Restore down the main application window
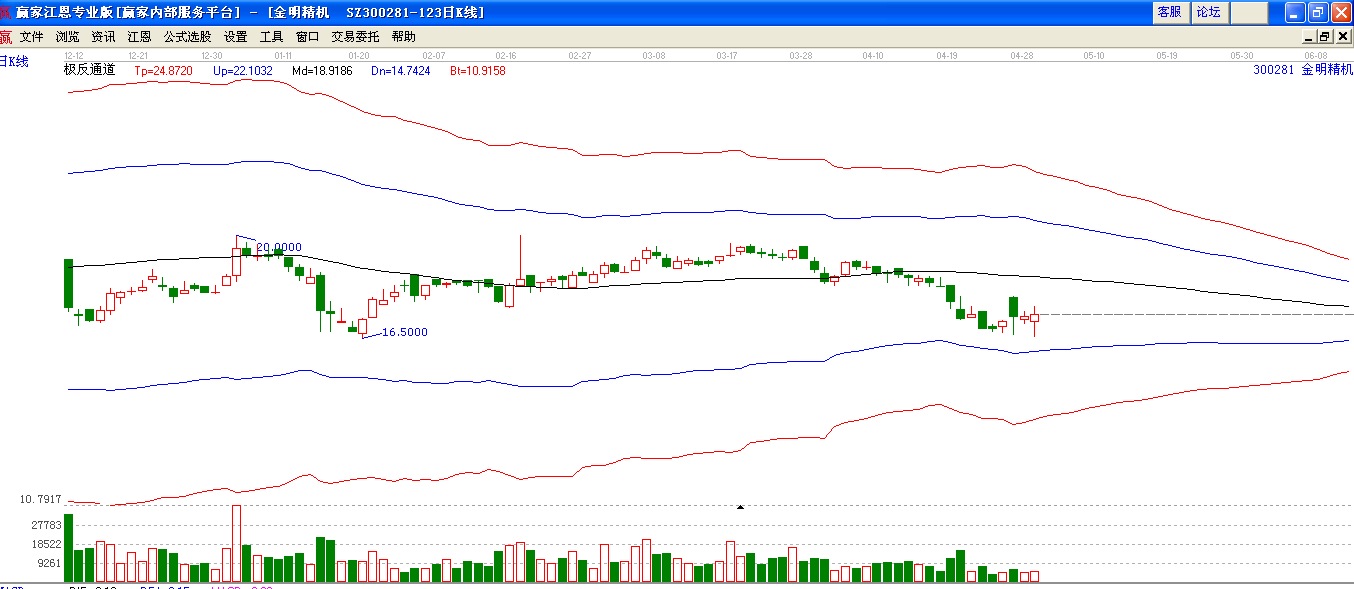 1318,12
